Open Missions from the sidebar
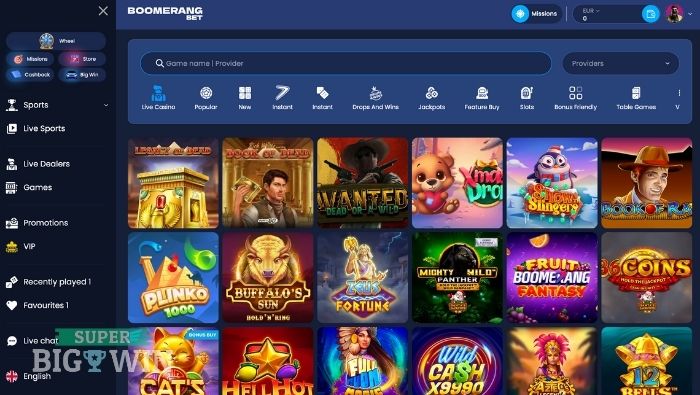700x395 pixels. click(30, 59)
